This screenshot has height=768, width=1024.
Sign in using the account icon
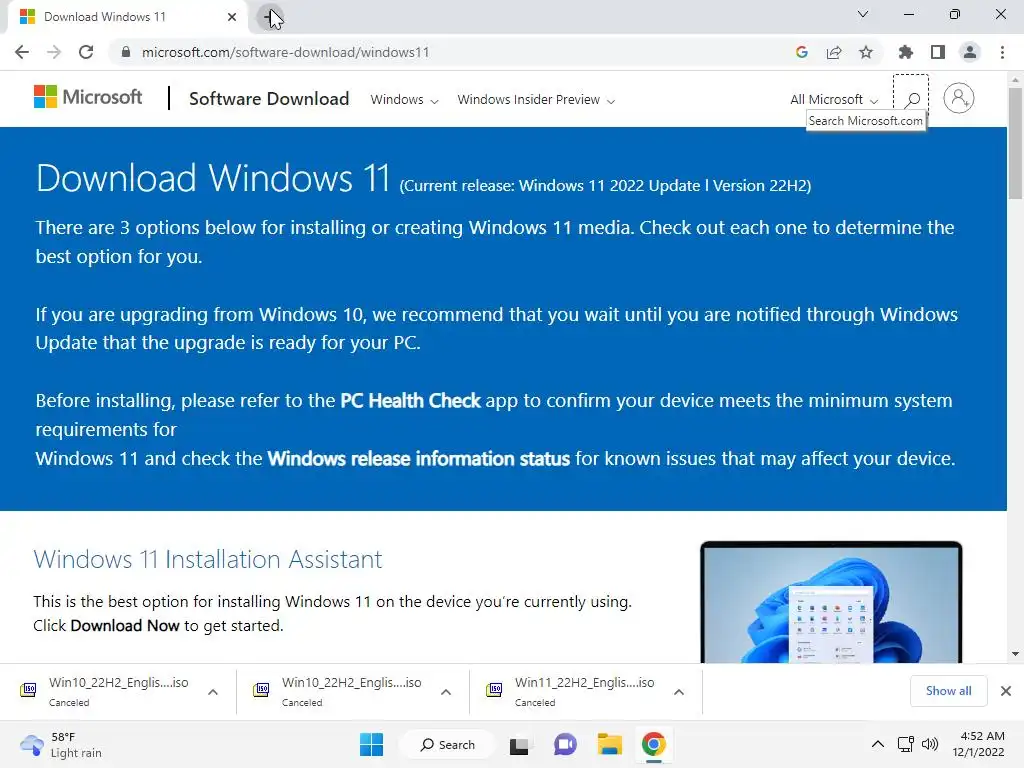coord(959,98)
